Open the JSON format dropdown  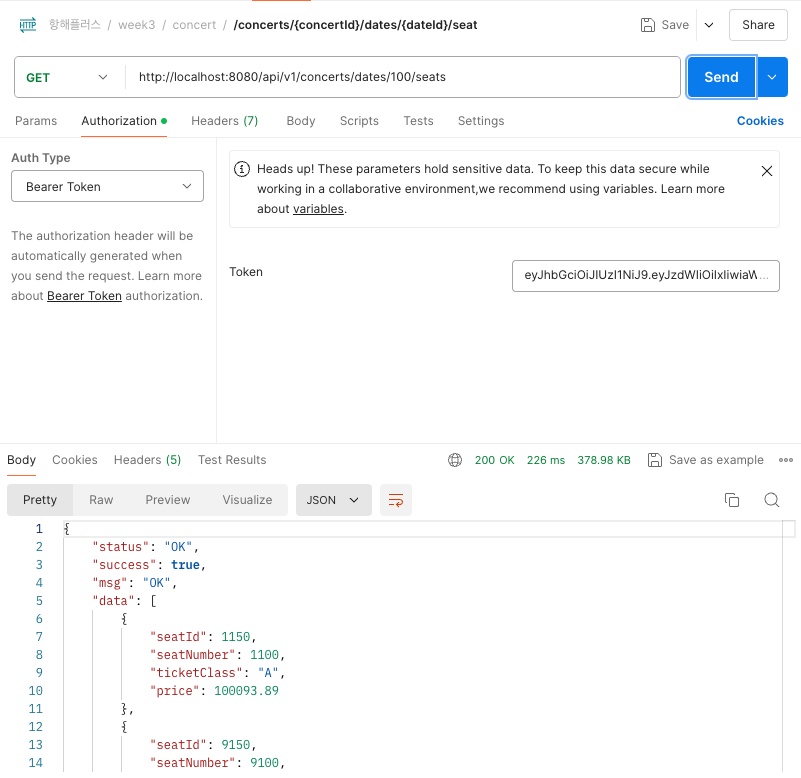333,500
